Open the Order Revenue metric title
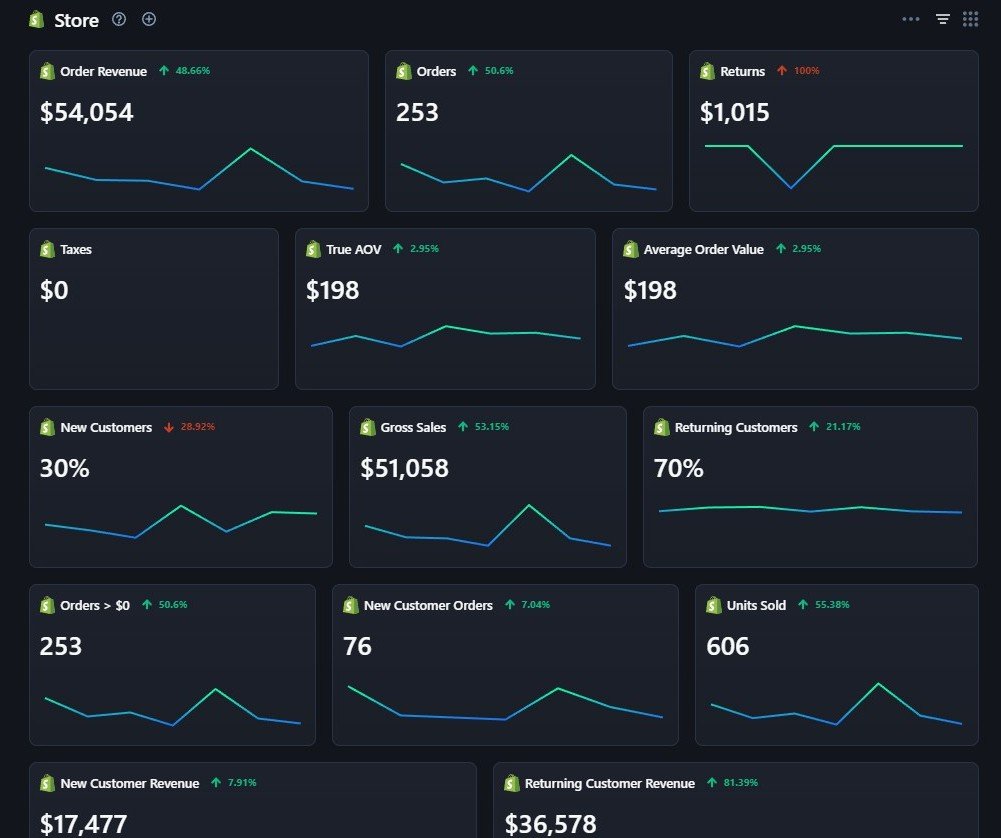 point(103,71)
